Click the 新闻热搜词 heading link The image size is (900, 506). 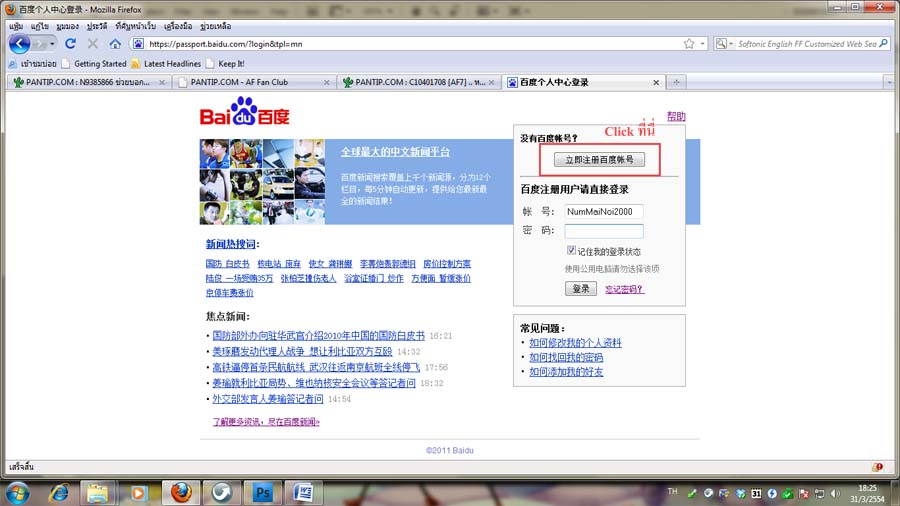(x=230, y=244)
